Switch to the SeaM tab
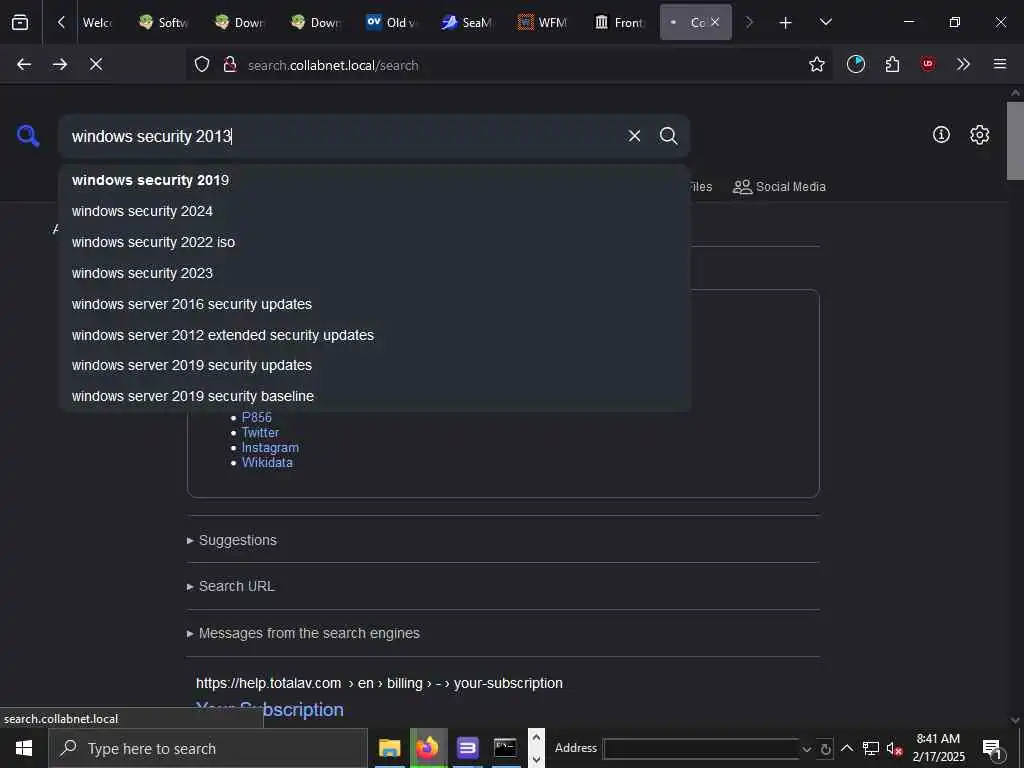 467,22
